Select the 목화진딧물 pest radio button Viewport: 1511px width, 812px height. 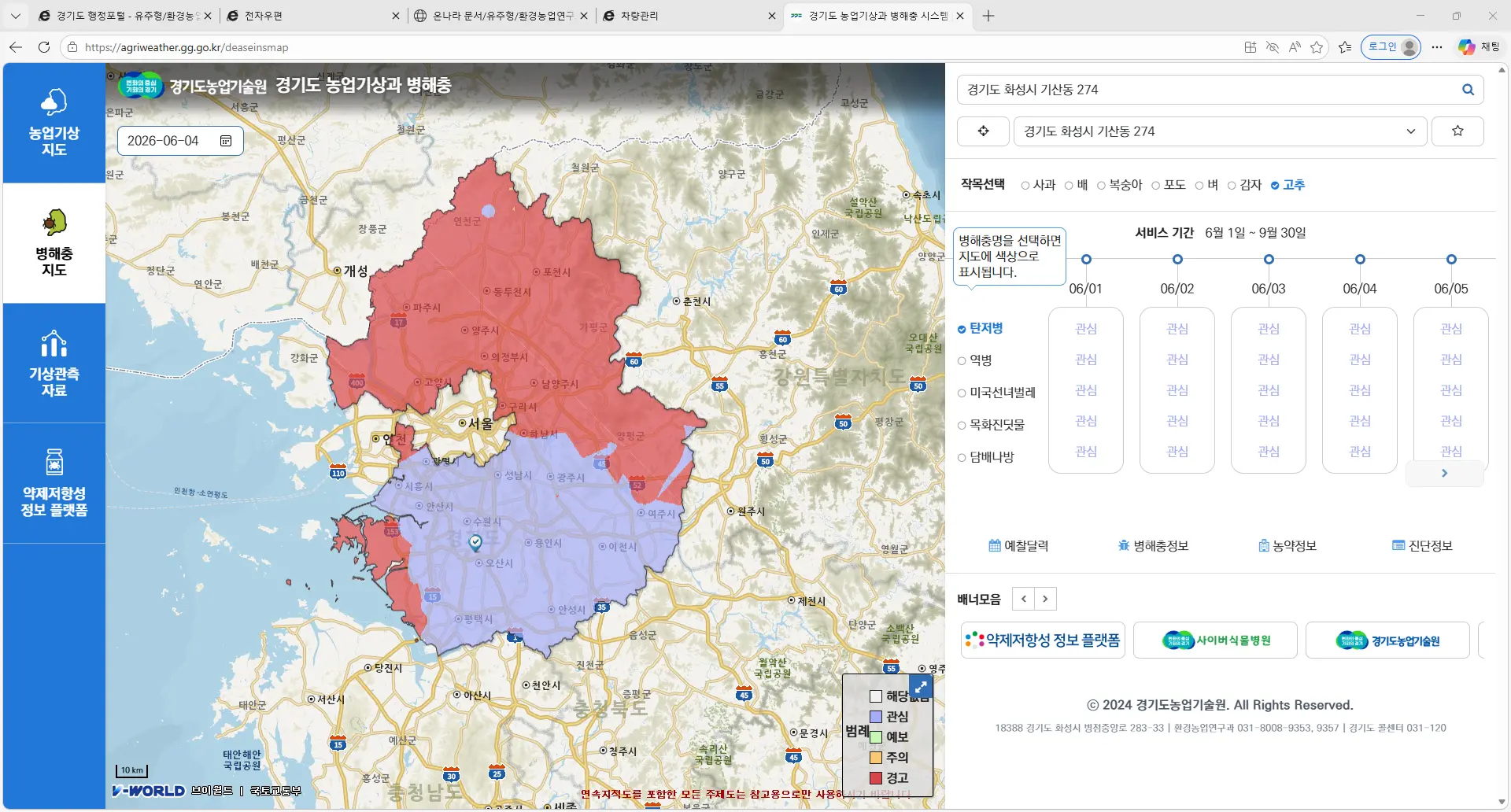tap(962, 426)
